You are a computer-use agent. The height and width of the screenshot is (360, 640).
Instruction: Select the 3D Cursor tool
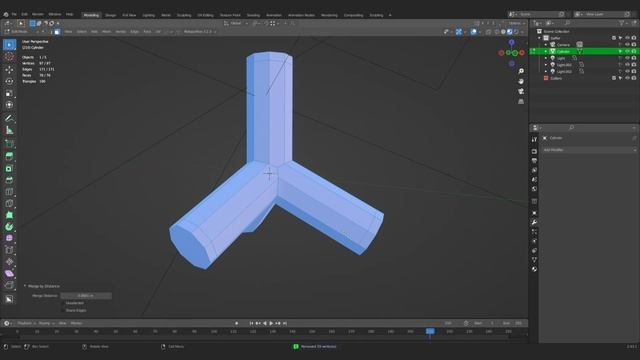(9, 57)
